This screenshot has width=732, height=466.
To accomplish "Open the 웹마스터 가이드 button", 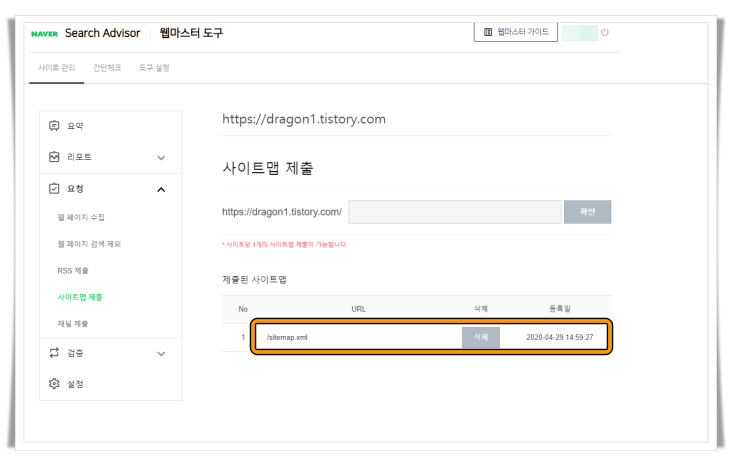I will click(x=515, y=32).
